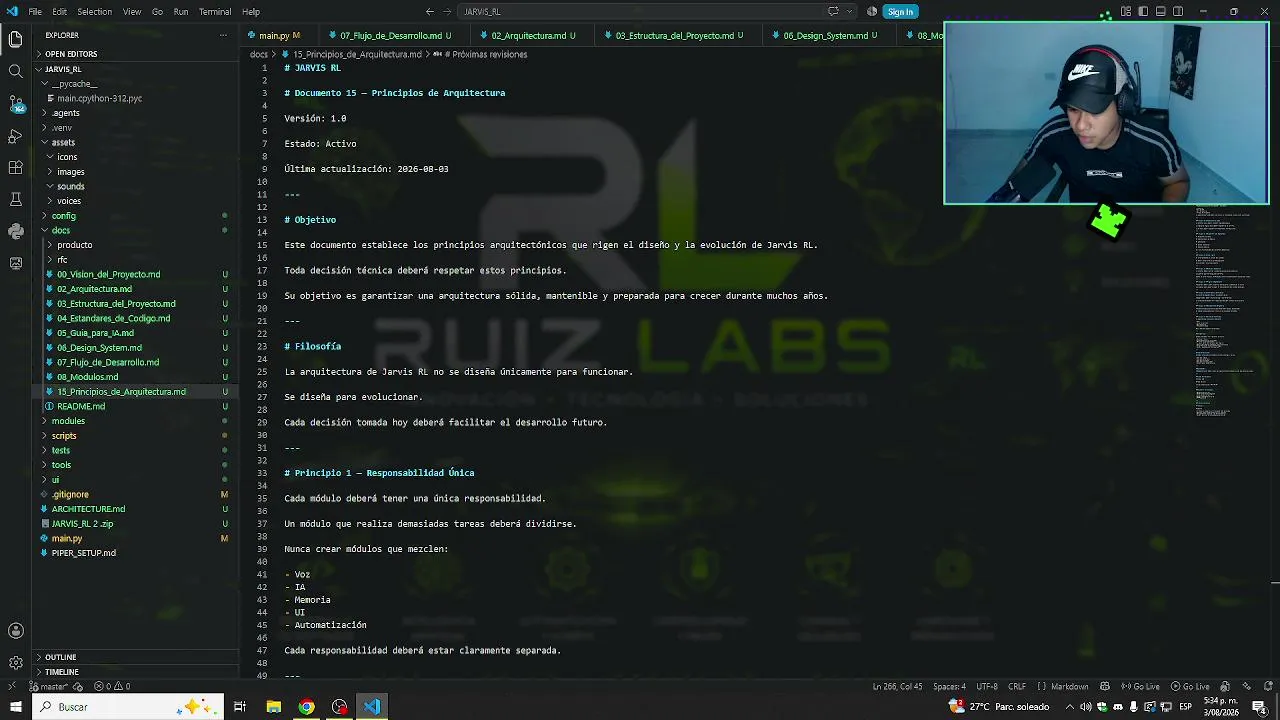Open the Explorer view in activity bar

tap(15, 39)
